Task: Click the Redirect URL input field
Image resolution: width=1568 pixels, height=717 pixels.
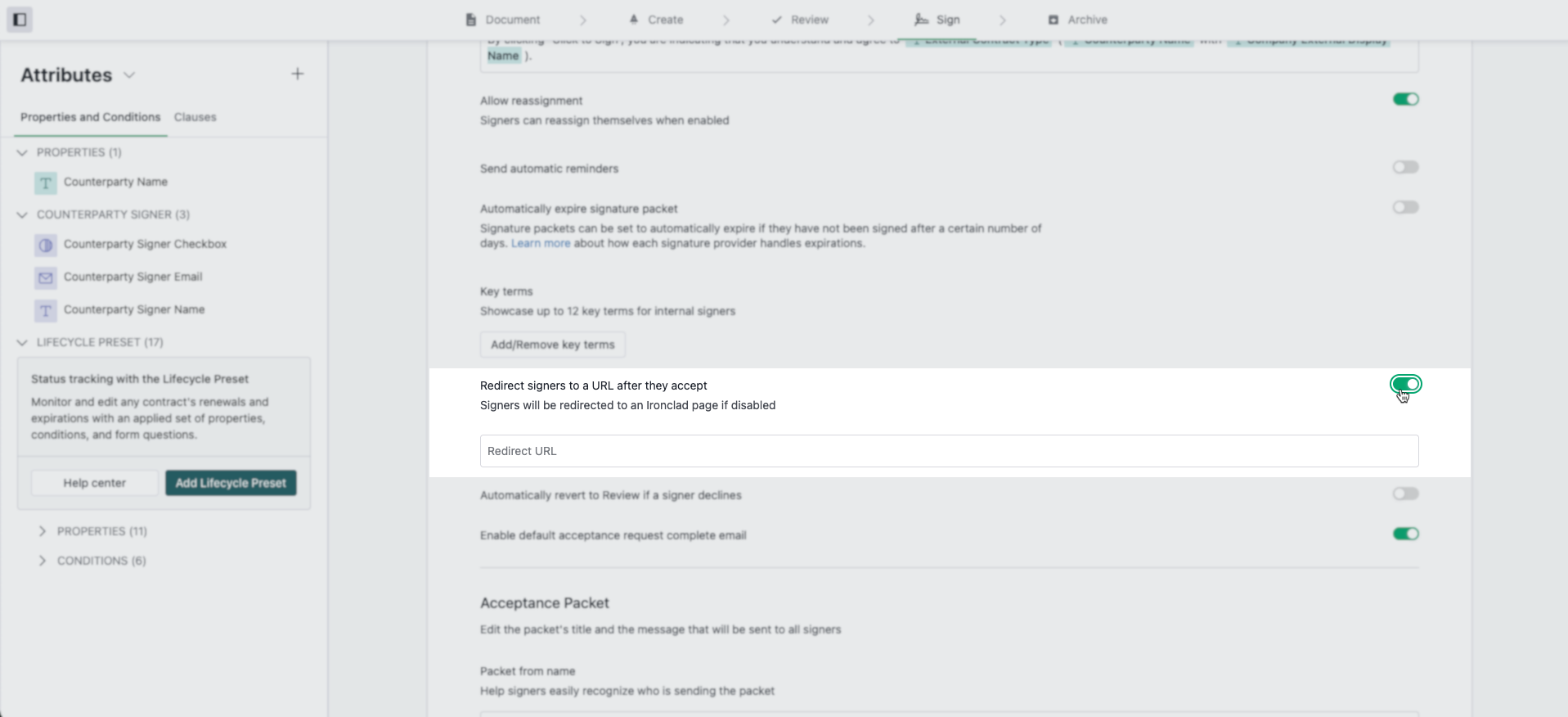Action: [x=949, y=451]
